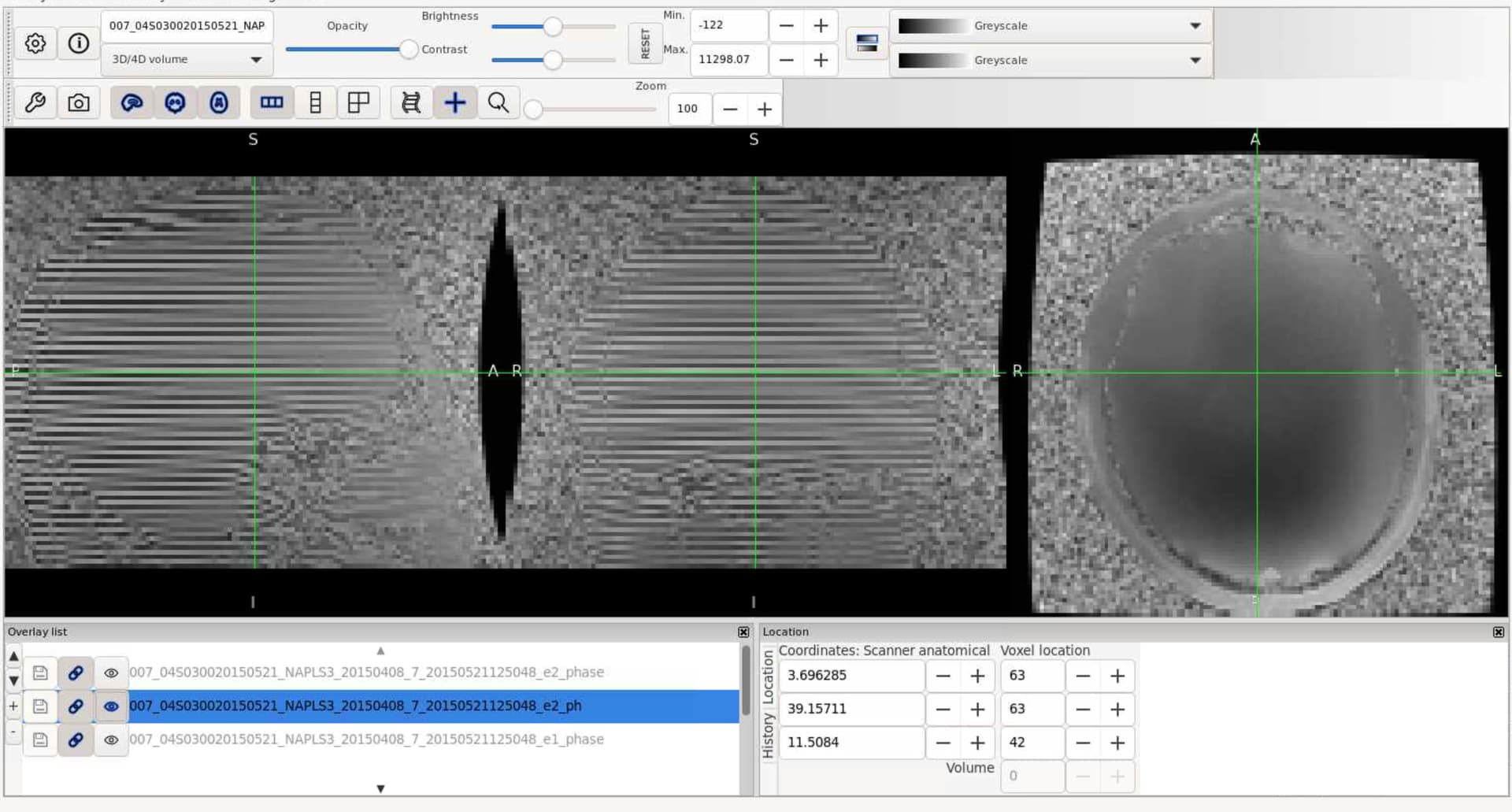
Task: Hide the selected e2_ph overlay
Action: [x=111, y=706]
